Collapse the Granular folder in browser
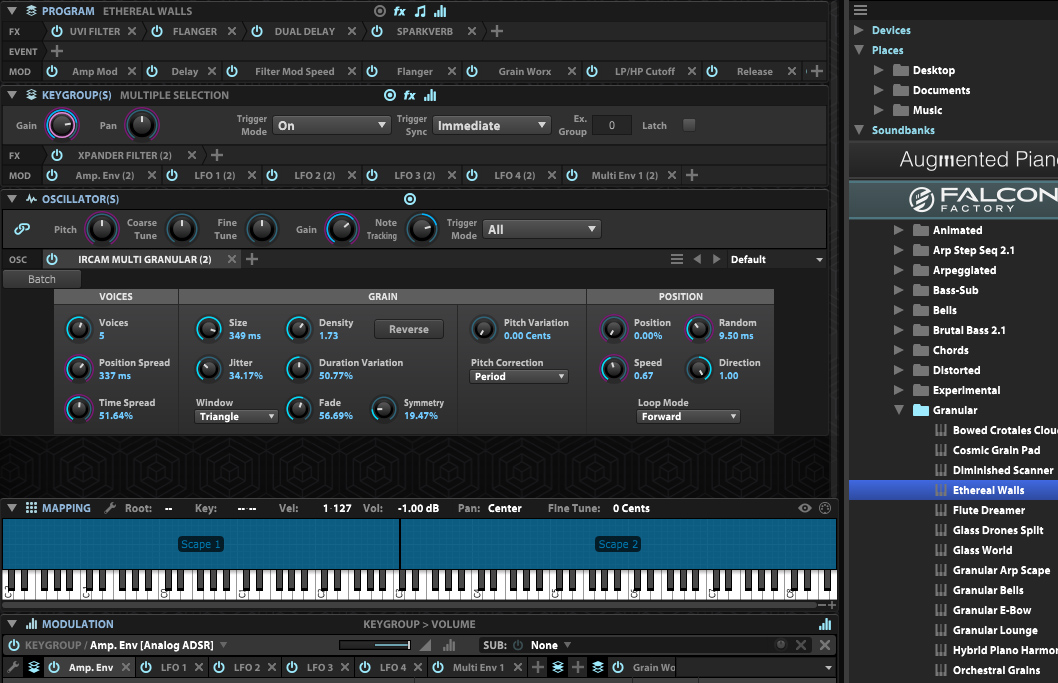The height and width of the screenshot is (683, 1058). click(x=899, y=410)
